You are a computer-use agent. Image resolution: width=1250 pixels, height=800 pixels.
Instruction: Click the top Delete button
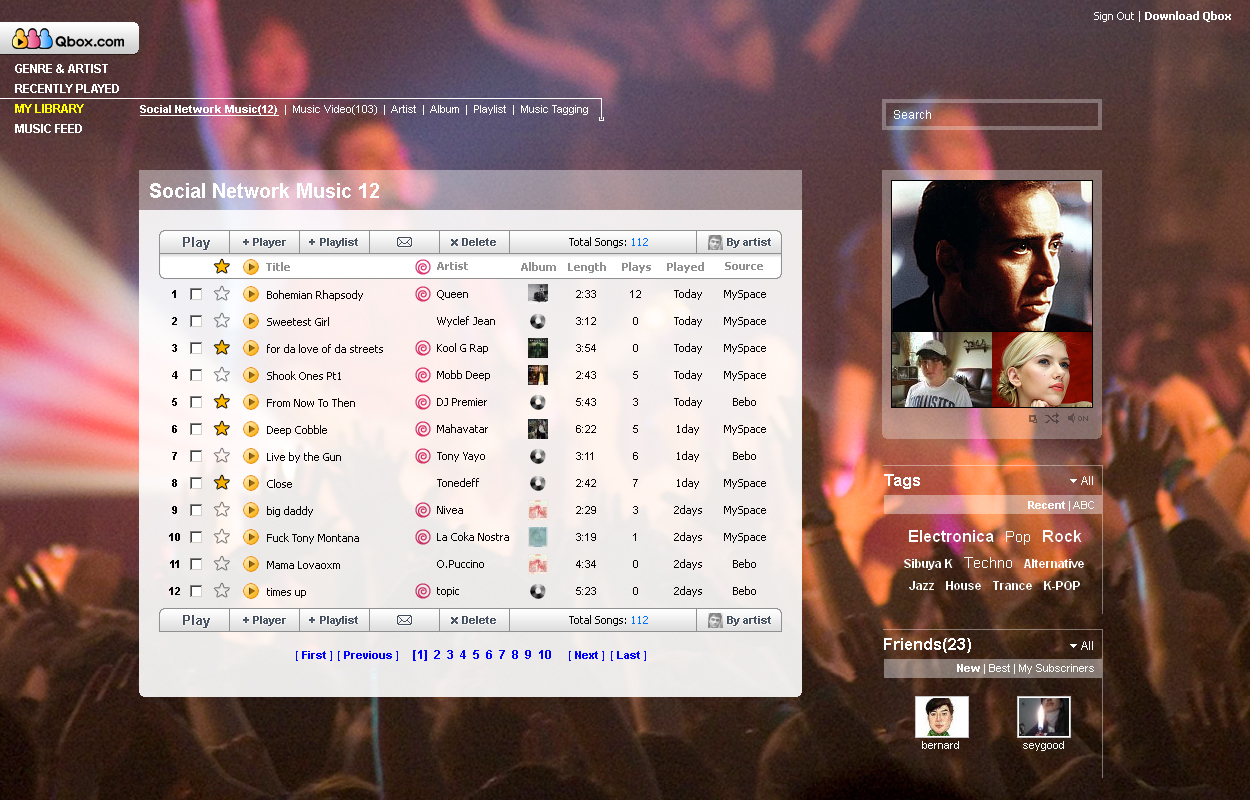pos(474,242)
